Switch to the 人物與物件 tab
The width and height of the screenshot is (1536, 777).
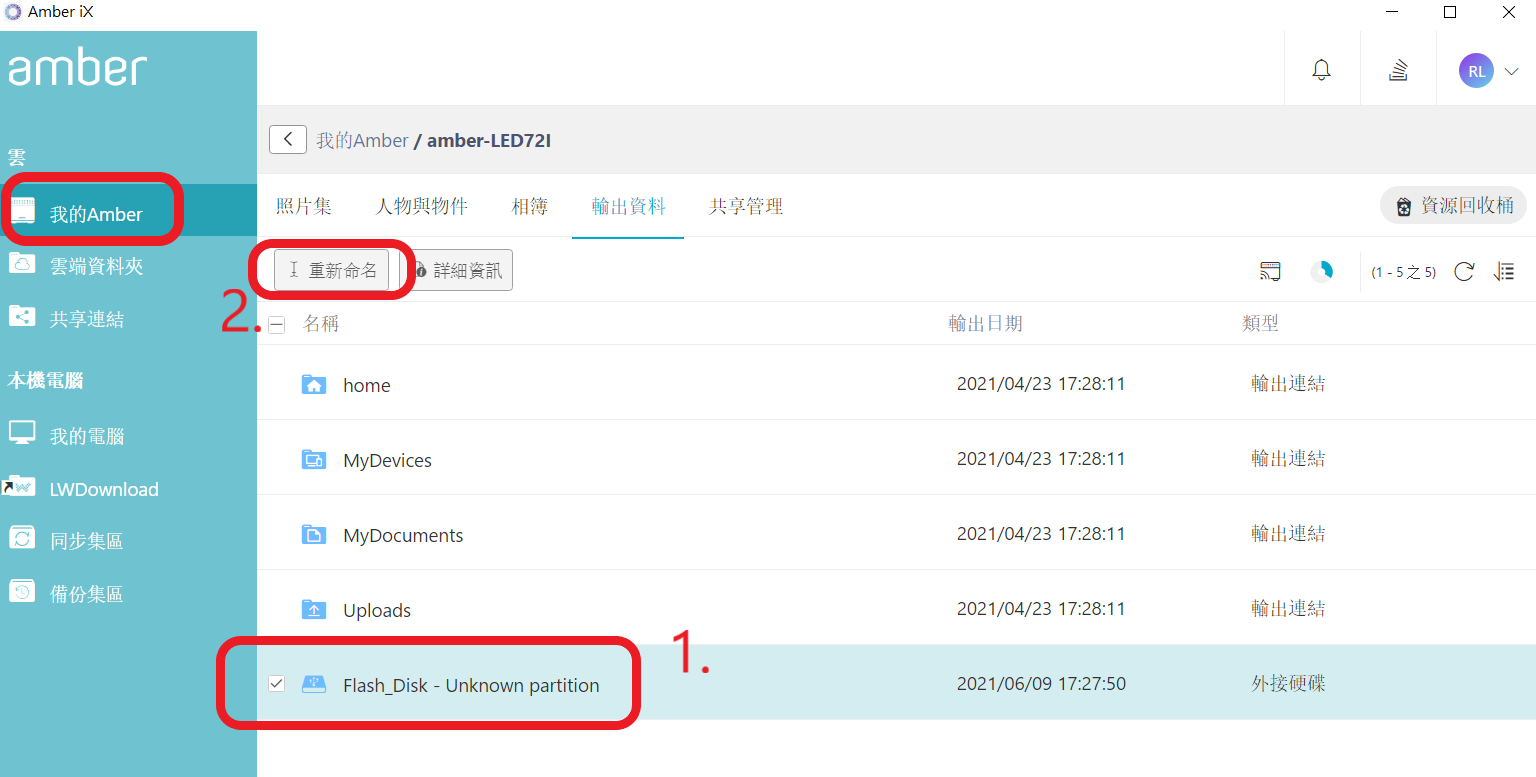point(421,206)
